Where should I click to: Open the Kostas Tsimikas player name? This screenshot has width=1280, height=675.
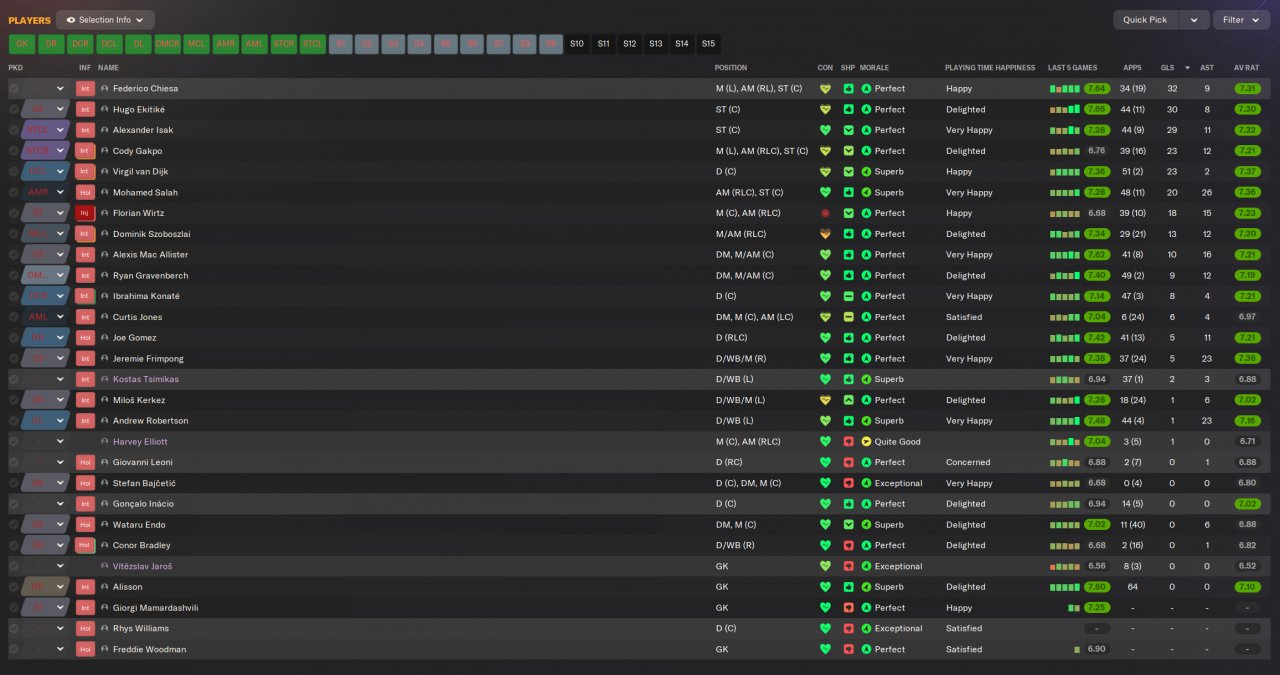(x=146, y=379)
